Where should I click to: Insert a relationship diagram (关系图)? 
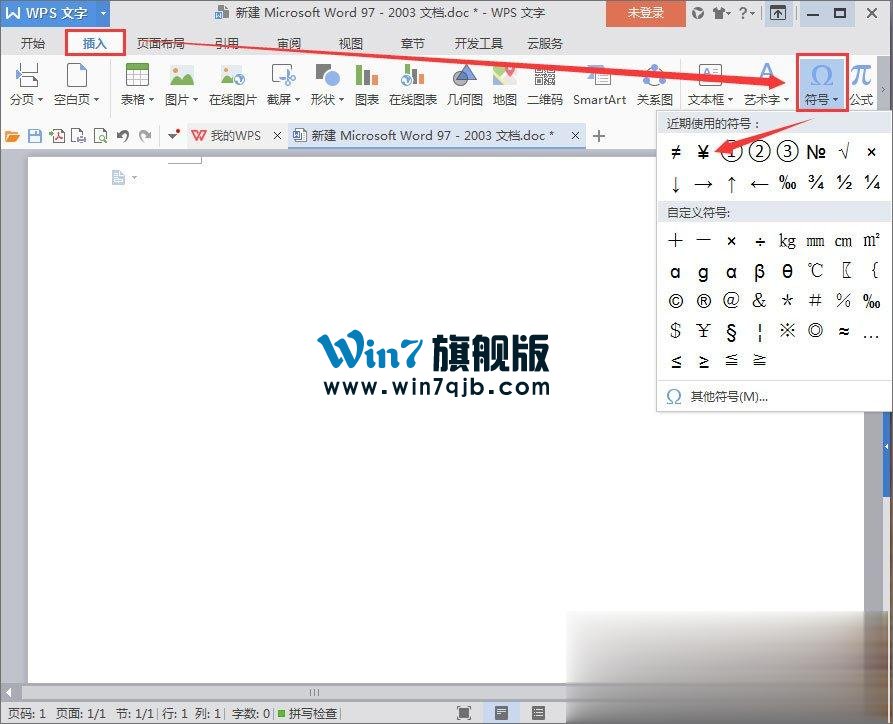654,84
